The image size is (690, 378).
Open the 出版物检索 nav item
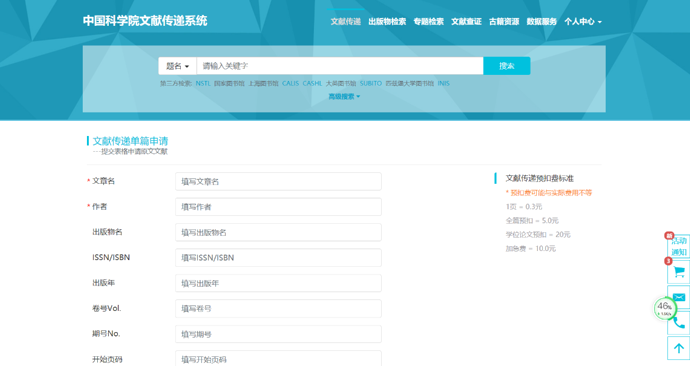click(x=387, y=21)
